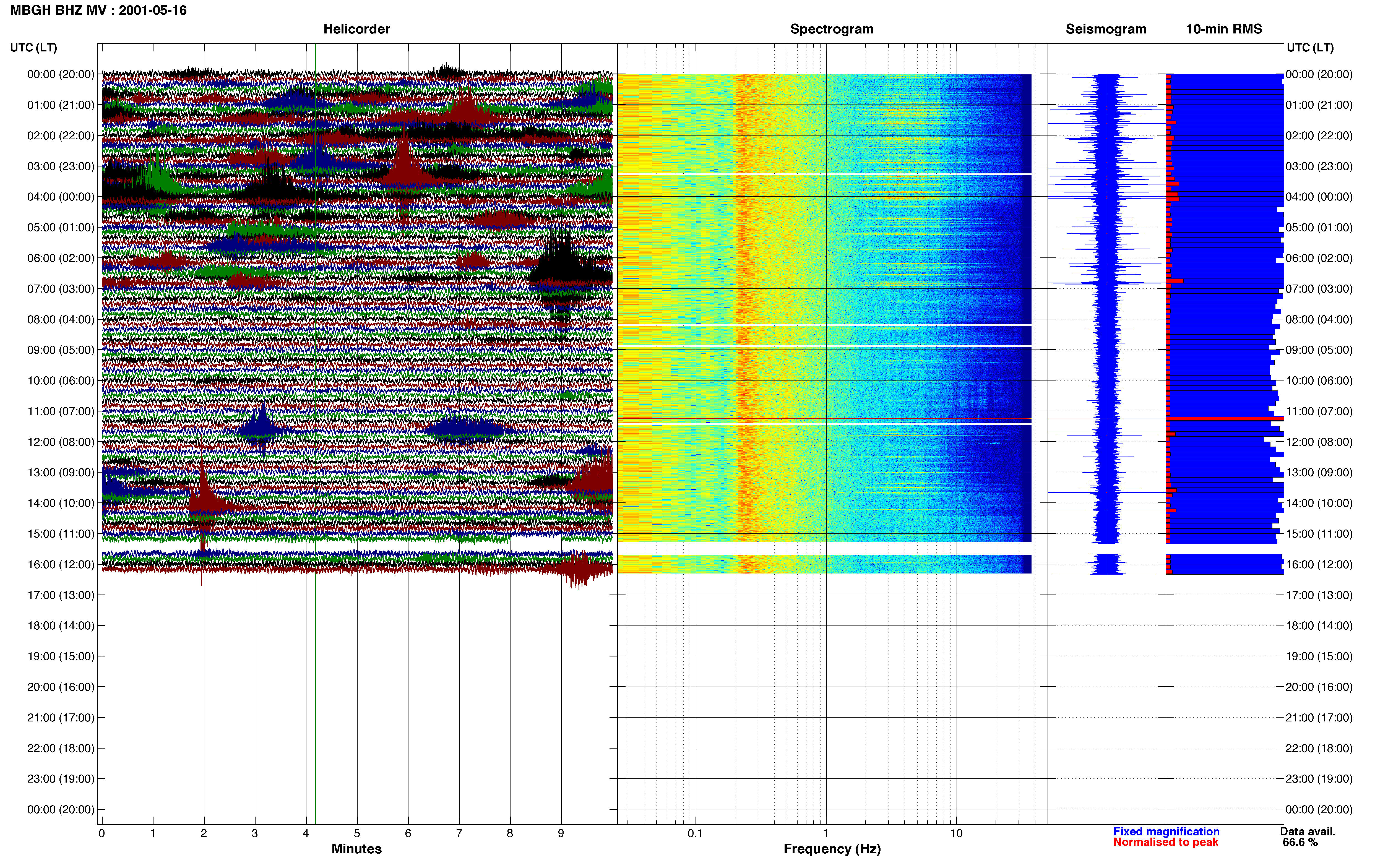Click the right '22:00 (18:00)' time label
Screen dimensions: 1388x868
pos(1319,749)
